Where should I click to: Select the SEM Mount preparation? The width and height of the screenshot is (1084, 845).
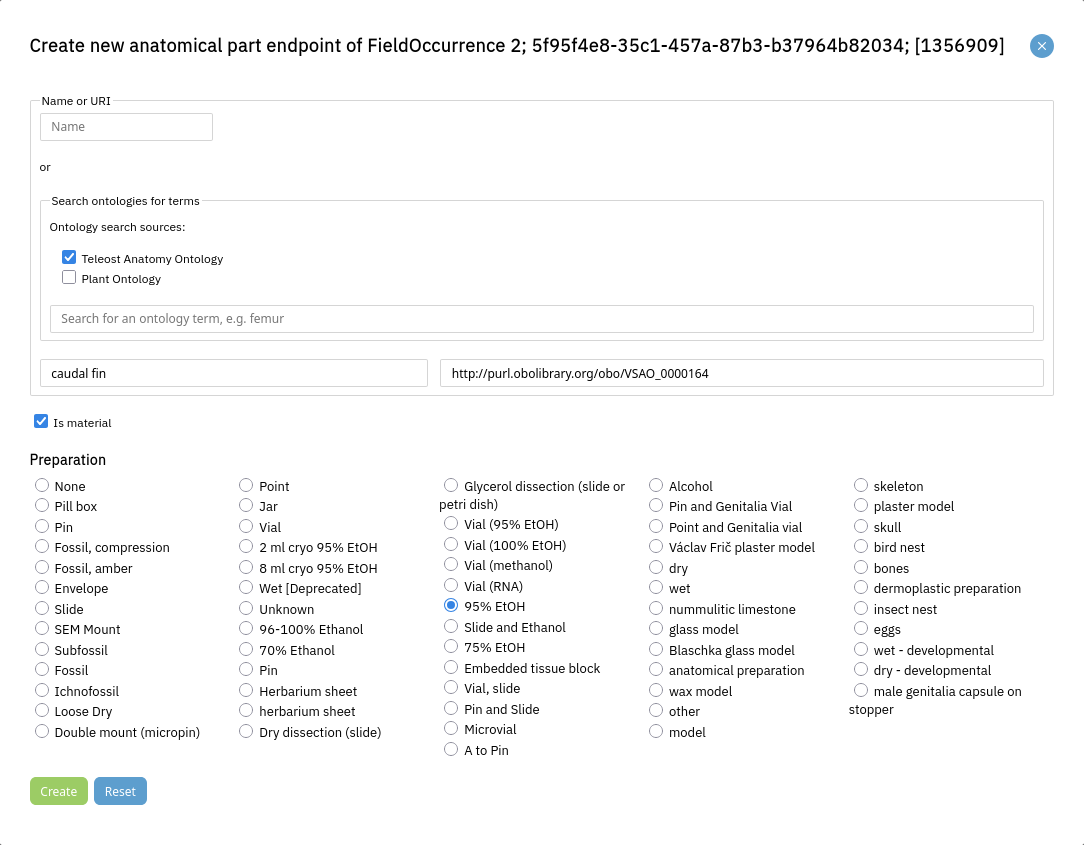(x=42, y=629)
